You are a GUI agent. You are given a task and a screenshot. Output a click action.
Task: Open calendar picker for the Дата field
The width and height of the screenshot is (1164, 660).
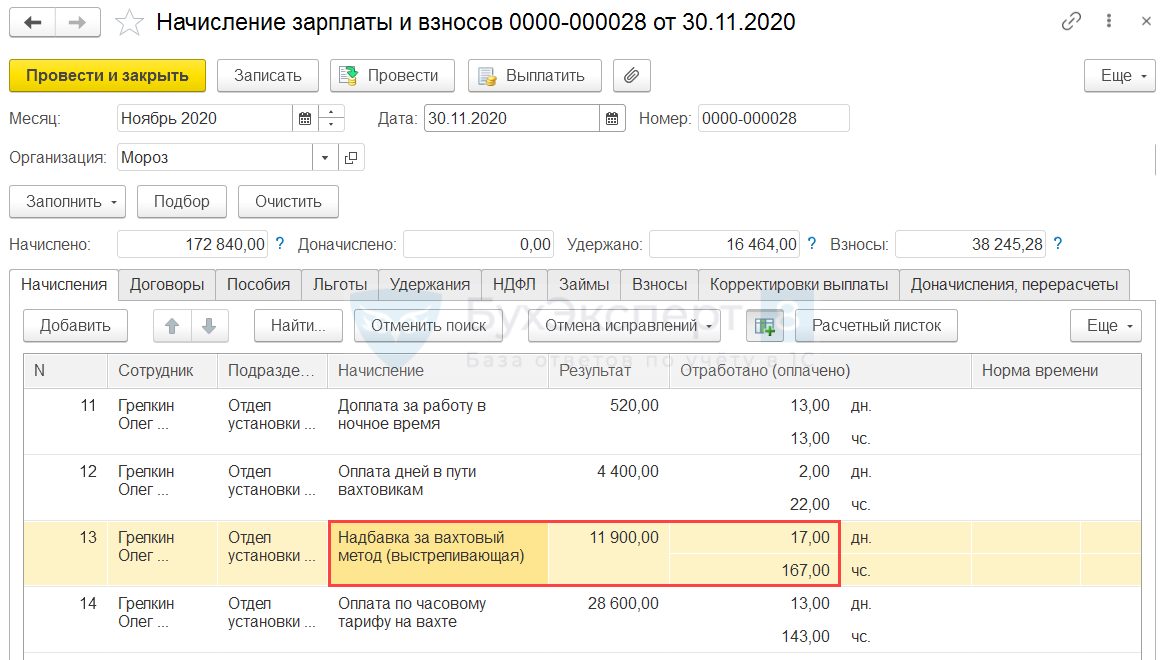612,119
